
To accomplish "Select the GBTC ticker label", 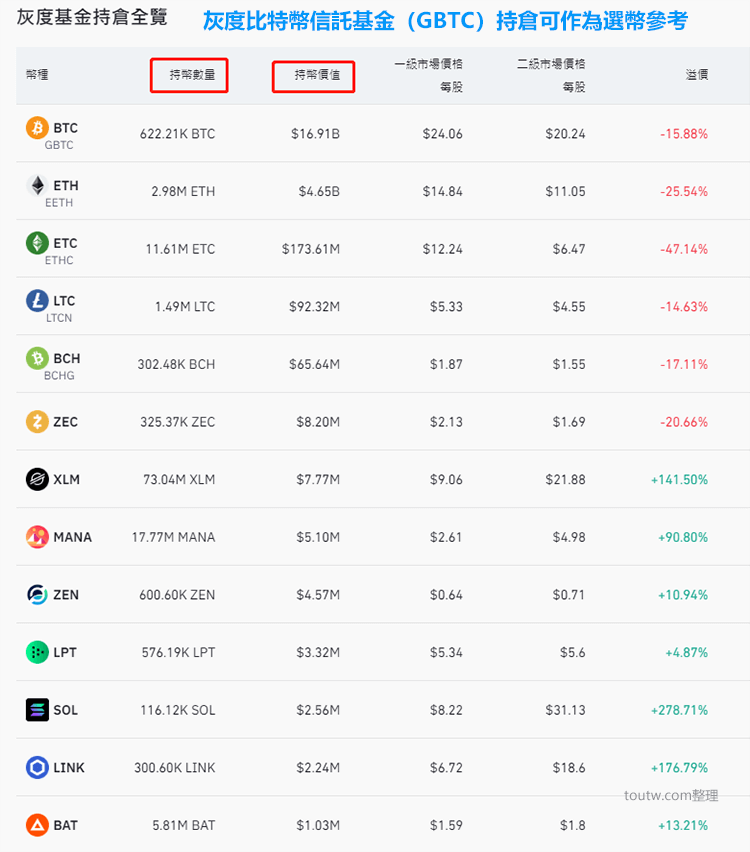I will [59, 145].
